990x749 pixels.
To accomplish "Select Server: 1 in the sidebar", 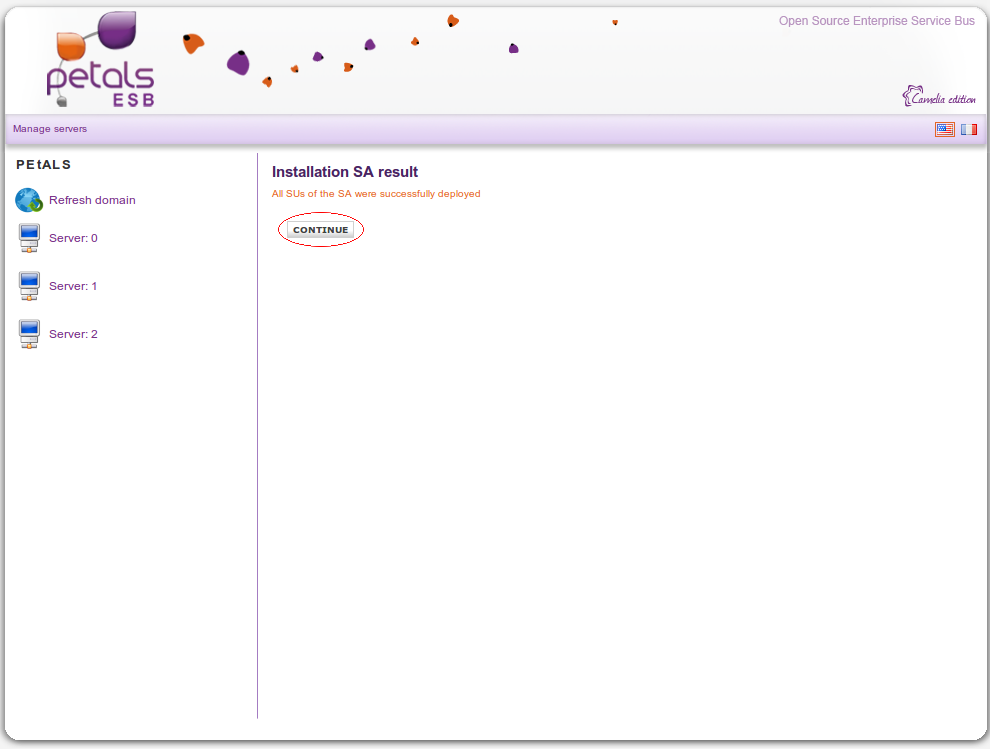I will tap(73, 286).
